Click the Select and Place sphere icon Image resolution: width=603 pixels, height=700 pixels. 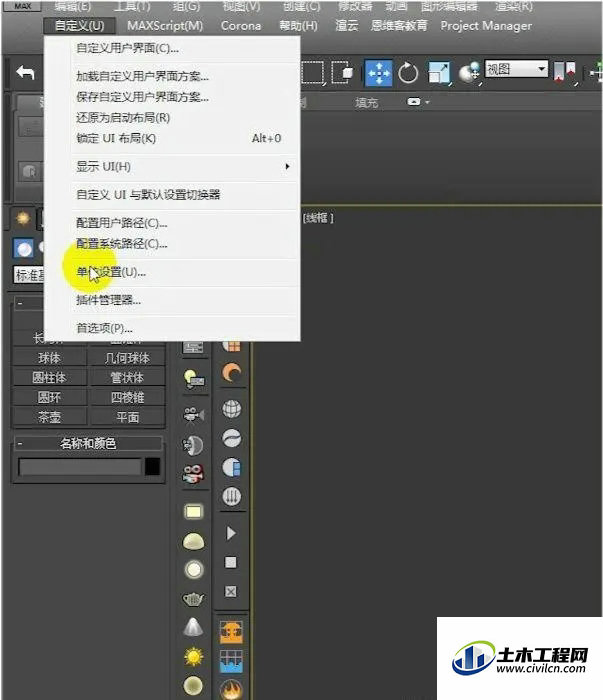[x=469, y=73]
